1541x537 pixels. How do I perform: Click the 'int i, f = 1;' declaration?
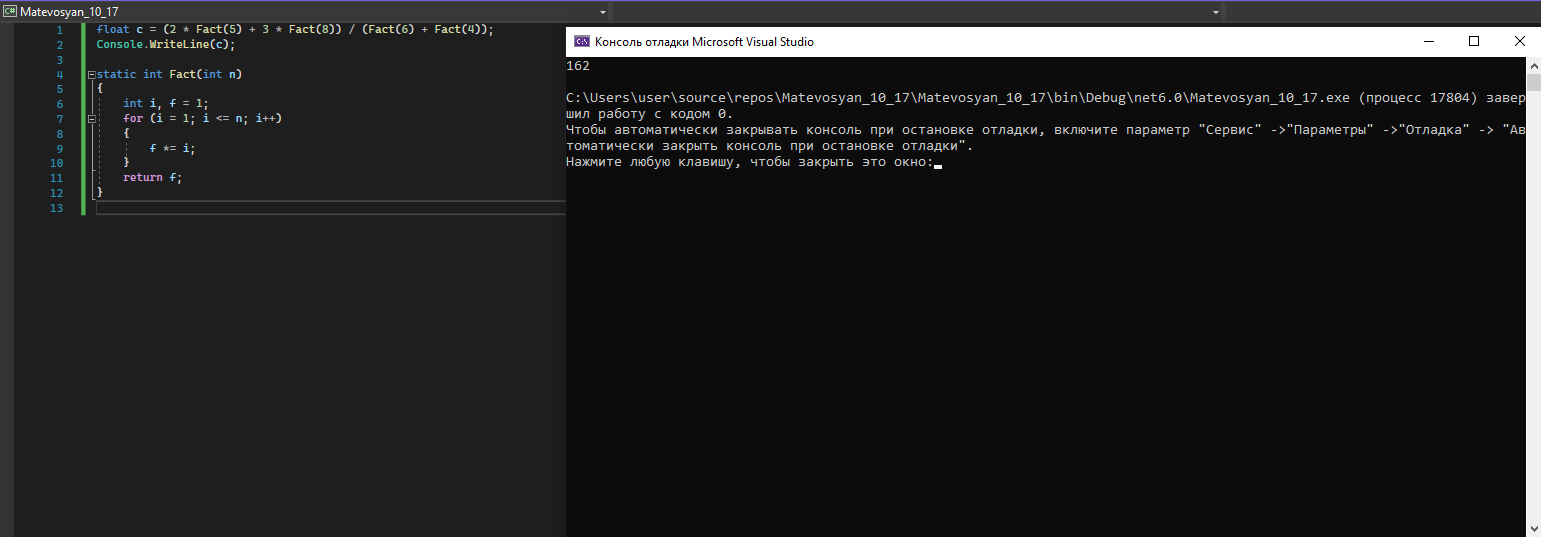[166, 104]
